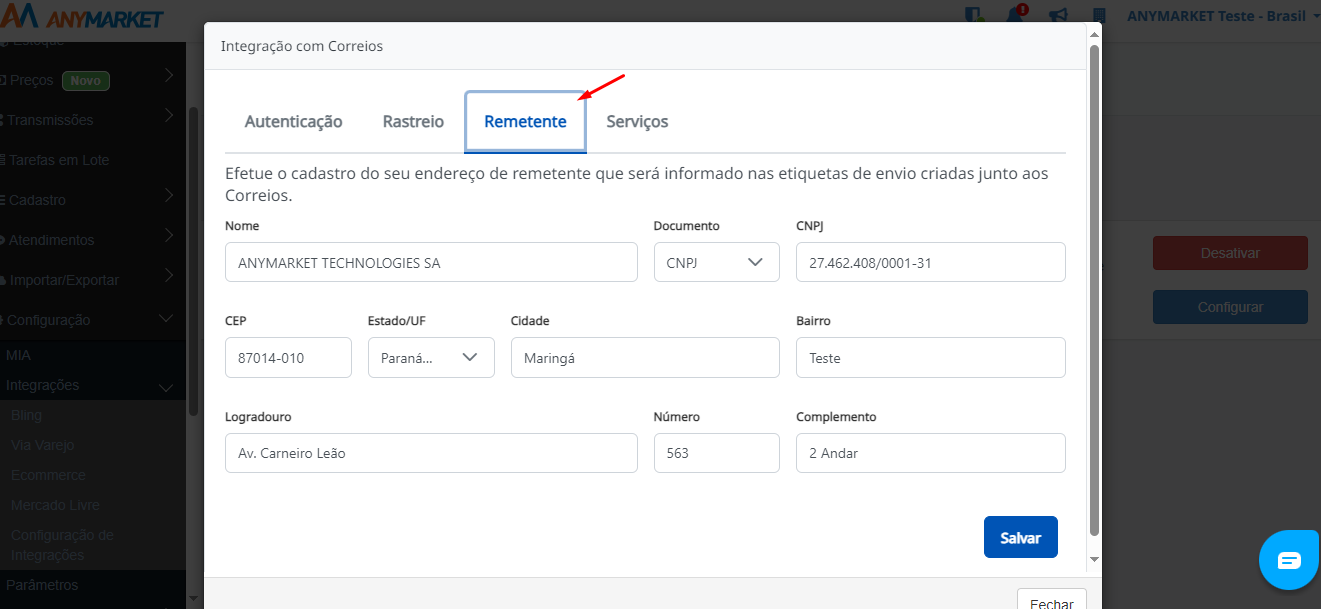Open the blue chat support bubble
This screenshot has width=1321, height=609.
(x=1290, y=559)
